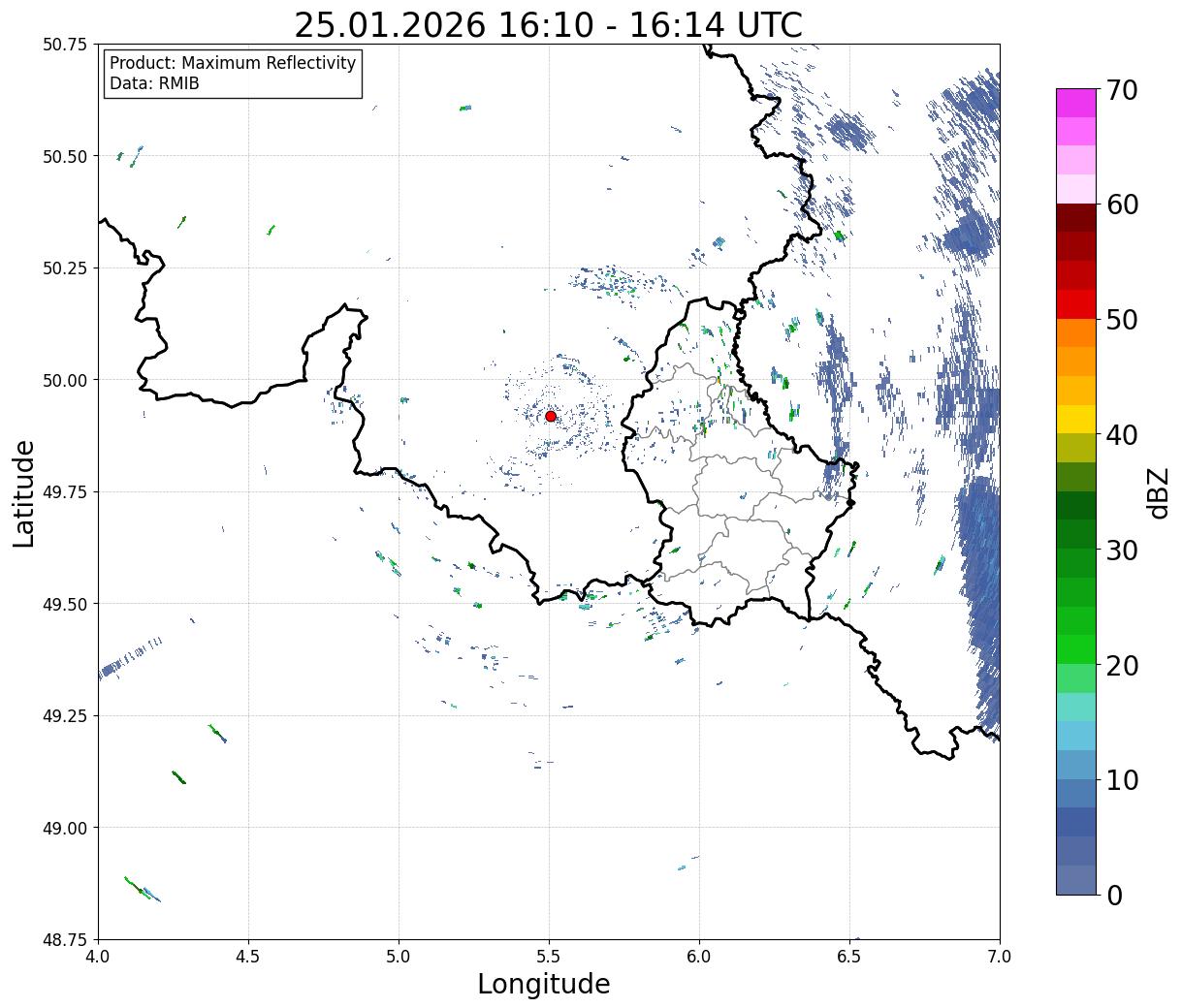Click latitude tick label 50.00

coord(65,380)
